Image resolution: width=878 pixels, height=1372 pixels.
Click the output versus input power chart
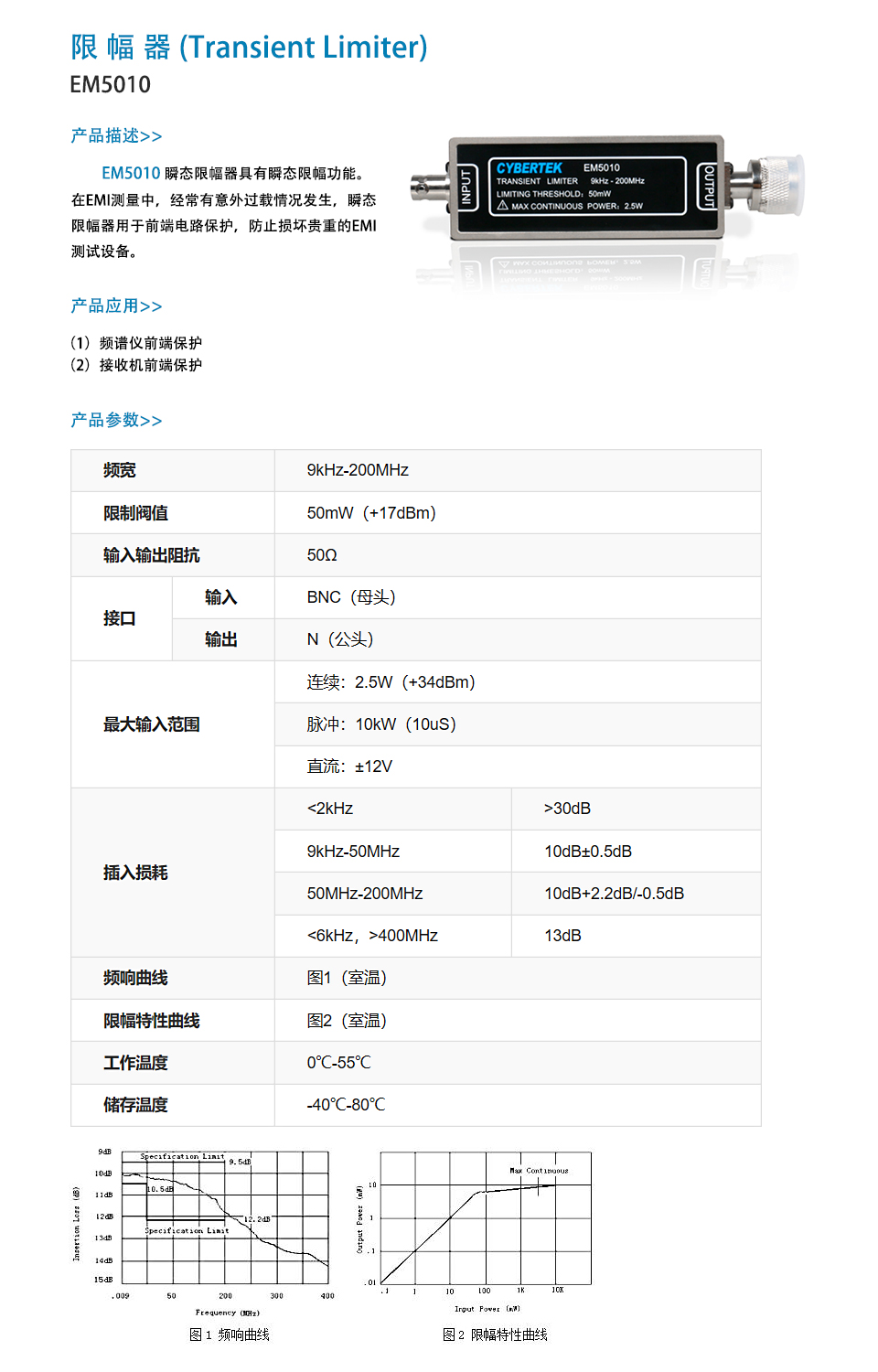(x=476, y=1231)
